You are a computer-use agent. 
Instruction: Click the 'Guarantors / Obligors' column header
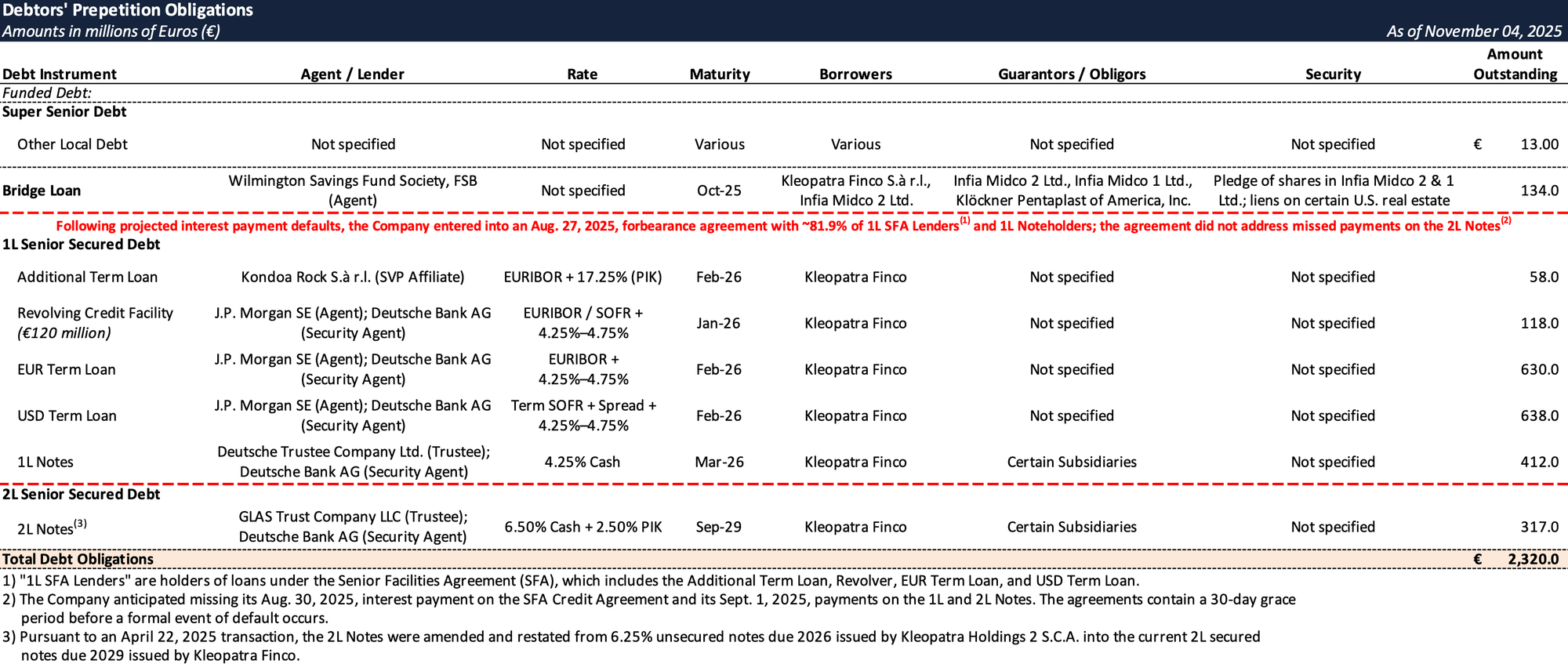click(x=1071, y=74)
